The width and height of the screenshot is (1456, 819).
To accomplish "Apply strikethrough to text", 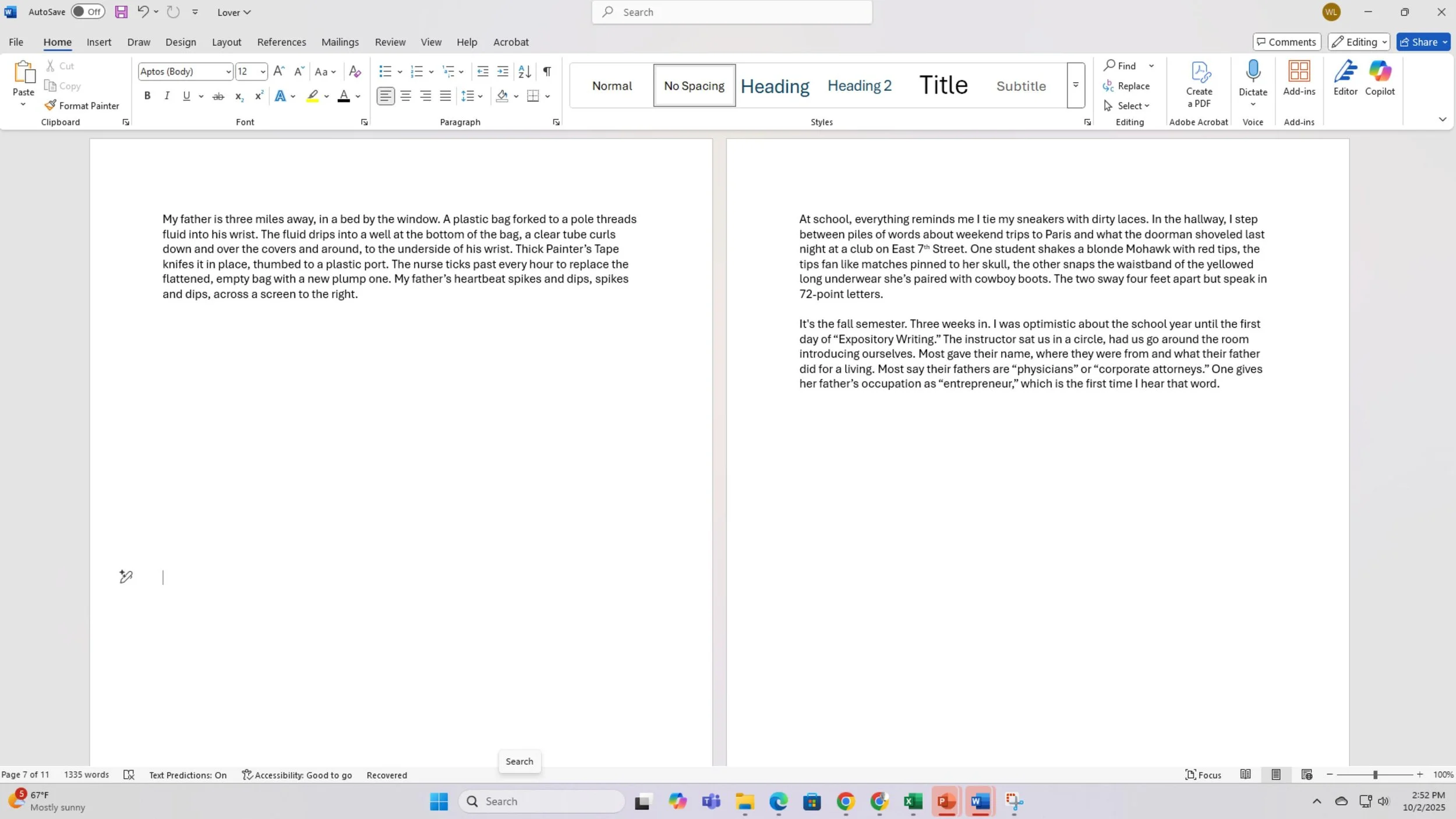I will (x=218, y=96).
